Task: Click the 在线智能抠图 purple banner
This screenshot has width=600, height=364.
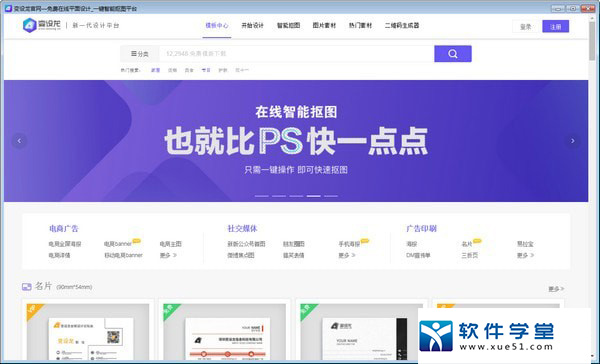Action: click(x=296, y=140)
